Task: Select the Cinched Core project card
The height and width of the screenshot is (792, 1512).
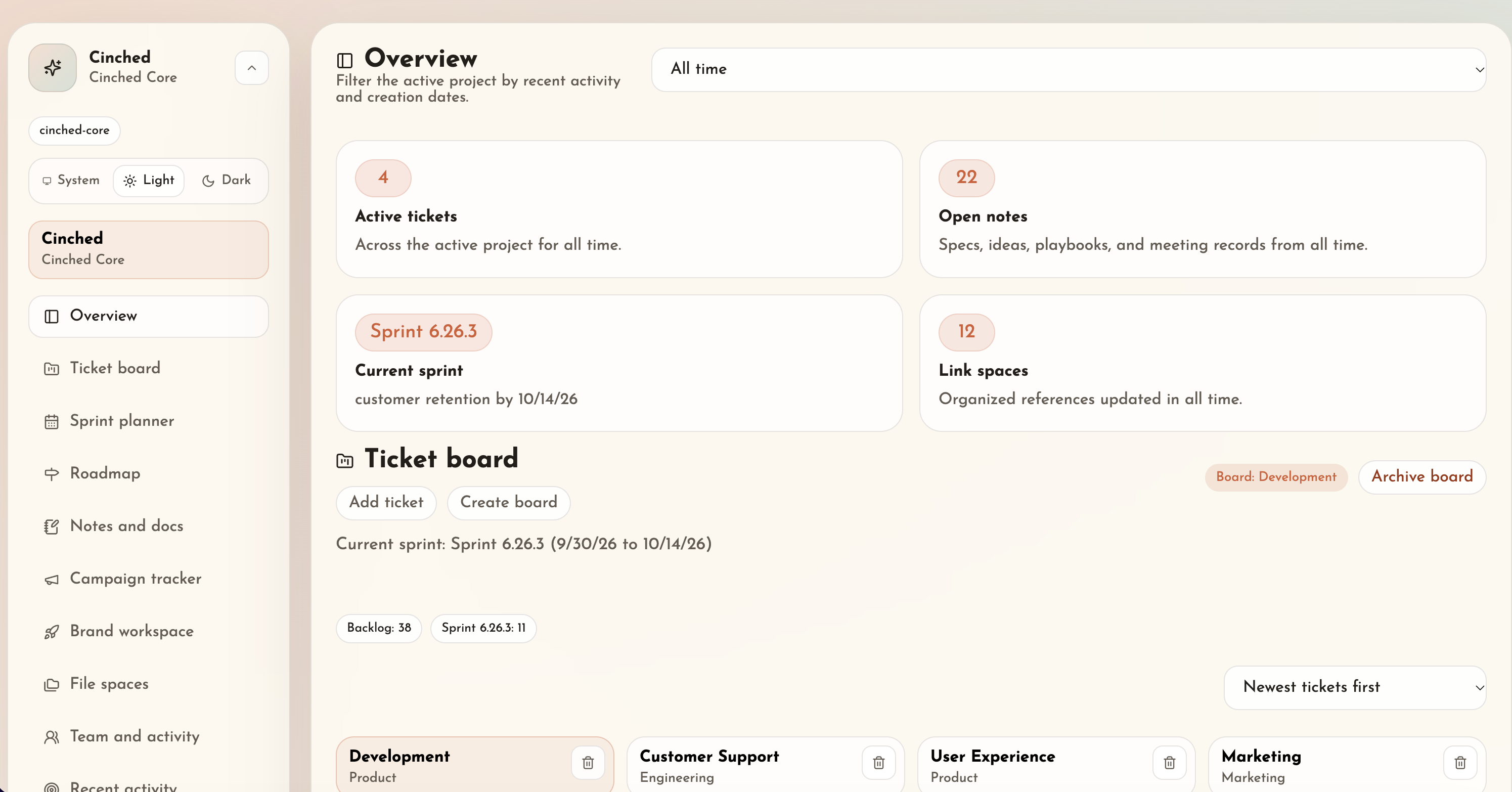Action: point(149,249)
